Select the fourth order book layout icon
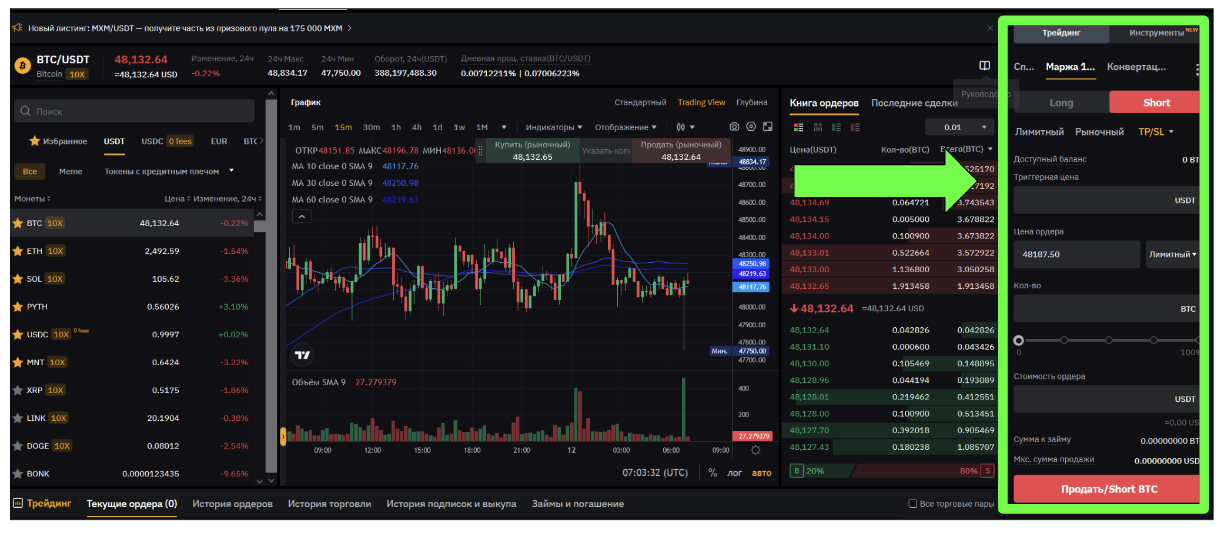 click(x=856, y=127)
